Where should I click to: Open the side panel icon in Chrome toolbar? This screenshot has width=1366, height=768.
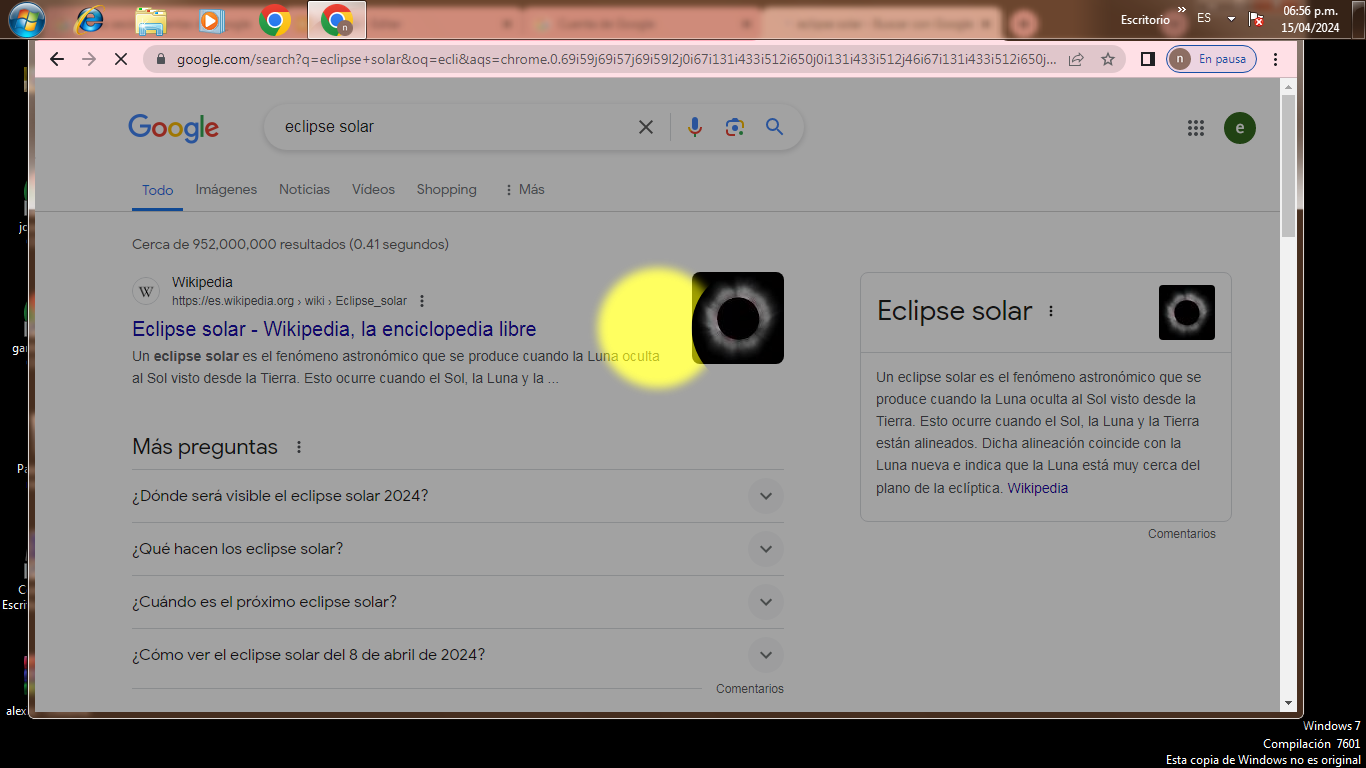pyautogui.click(x=1148, y=59)
